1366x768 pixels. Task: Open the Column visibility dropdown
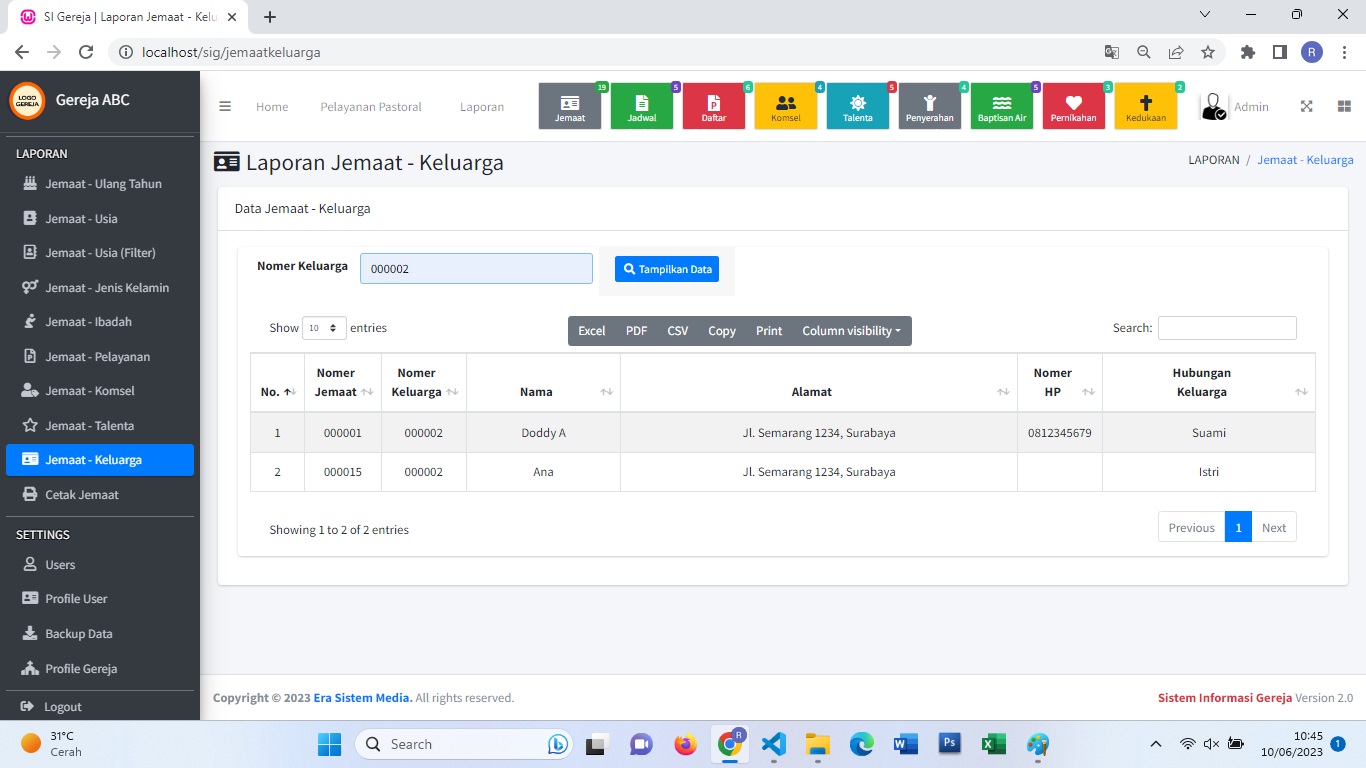pyautogui.click(x=851, y=331)
